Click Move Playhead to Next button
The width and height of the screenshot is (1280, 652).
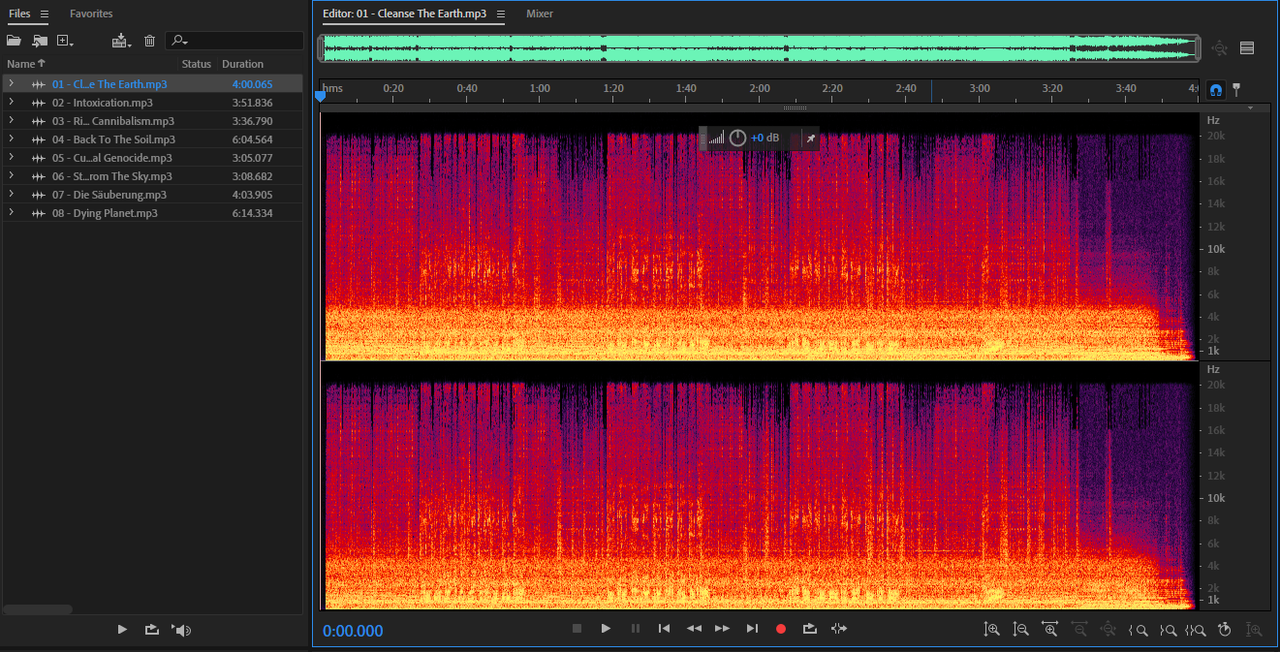click(x=752, y=628)
